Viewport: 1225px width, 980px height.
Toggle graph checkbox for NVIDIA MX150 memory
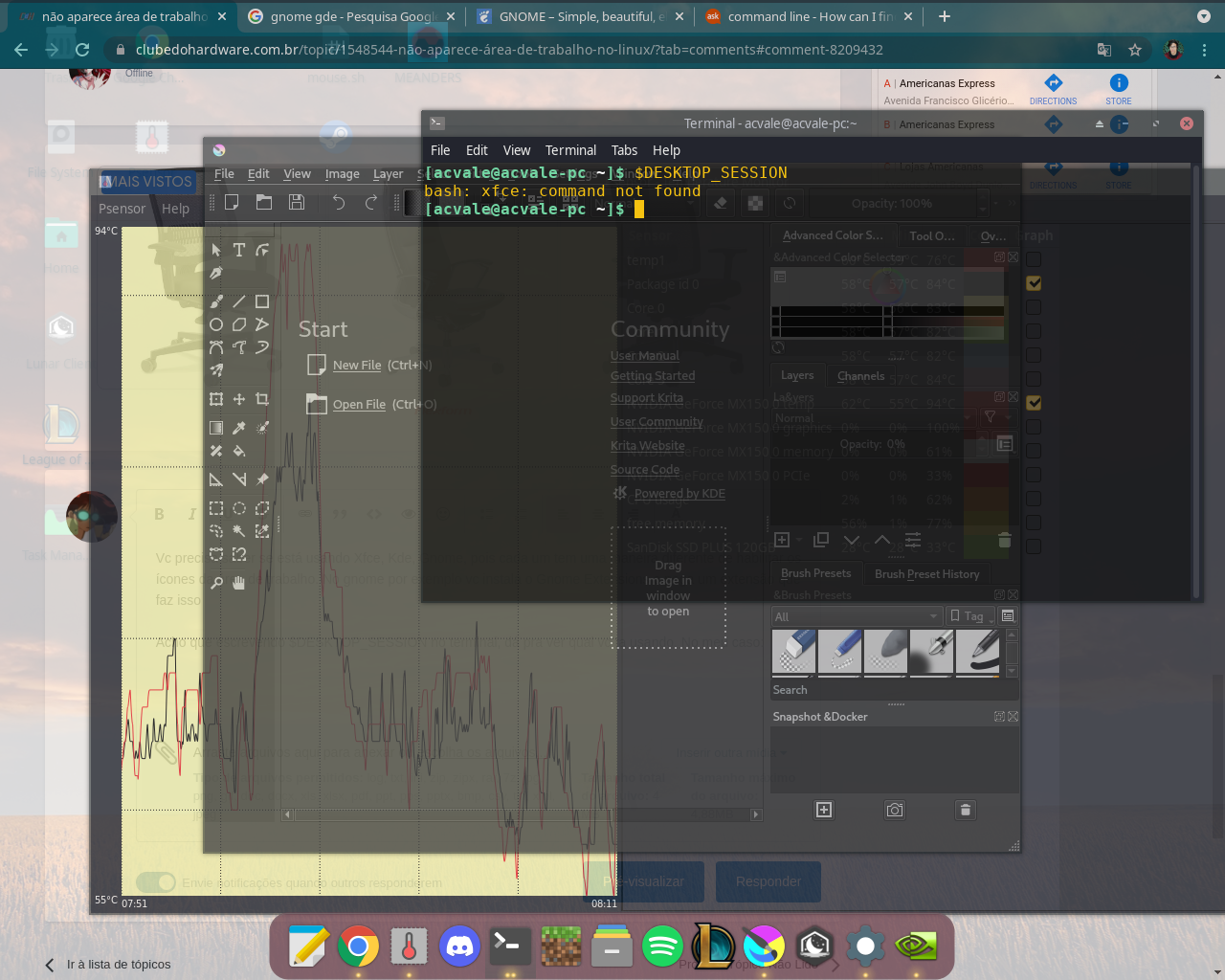[1034, 451]
